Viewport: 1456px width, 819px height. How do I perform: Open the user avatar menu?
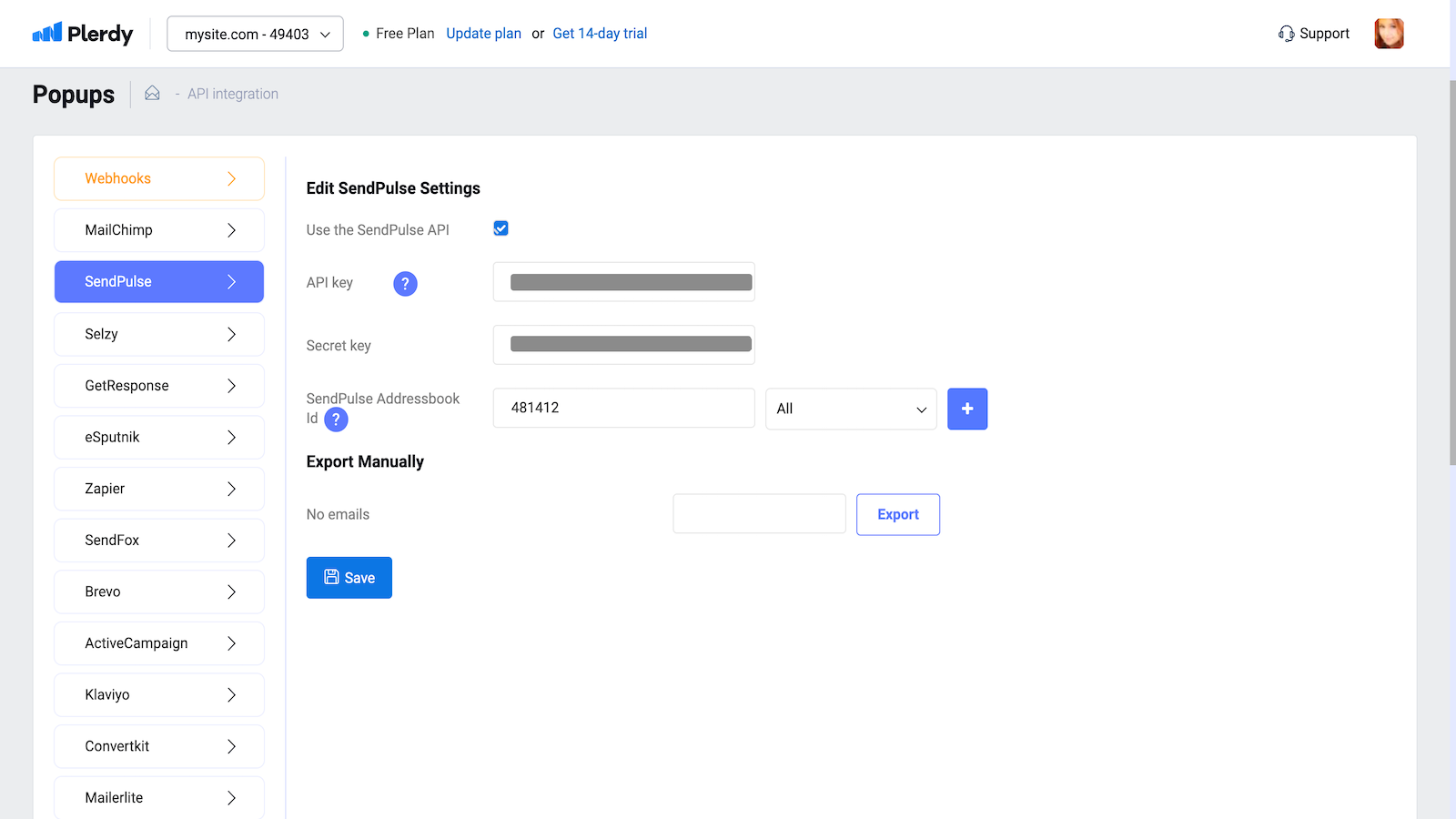click(1389, 34)
